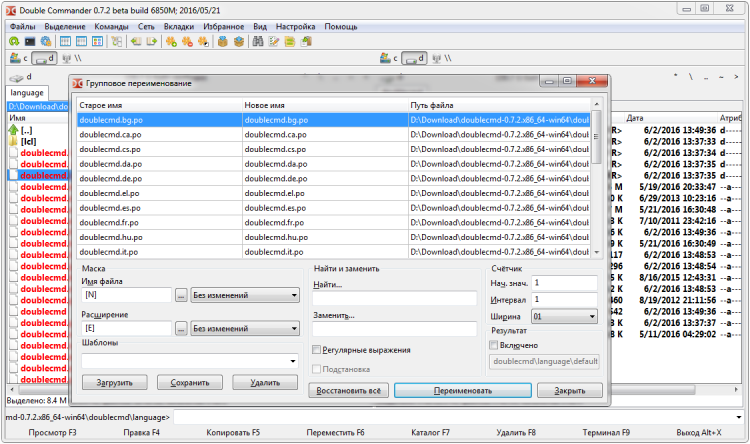
Task: Click the Закрыть button
Action: tap(570, 390)
